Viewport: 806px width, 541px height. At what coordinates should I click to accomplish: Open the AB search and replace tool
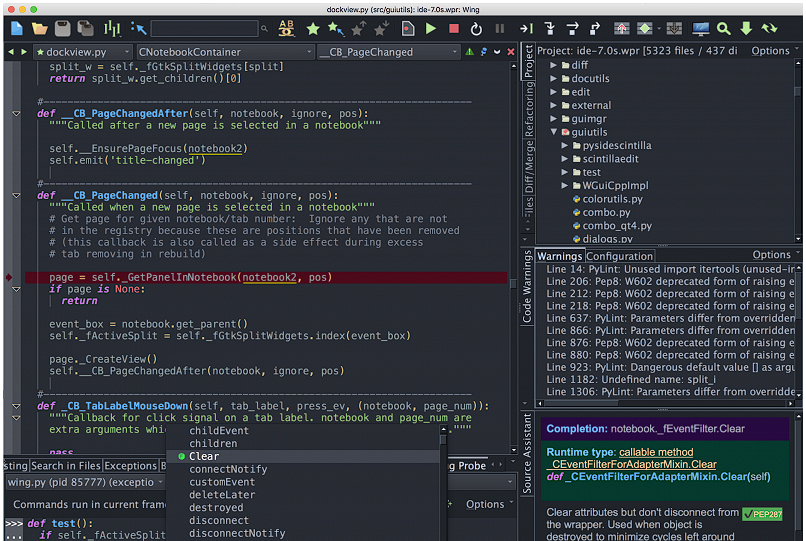(286, 28)
